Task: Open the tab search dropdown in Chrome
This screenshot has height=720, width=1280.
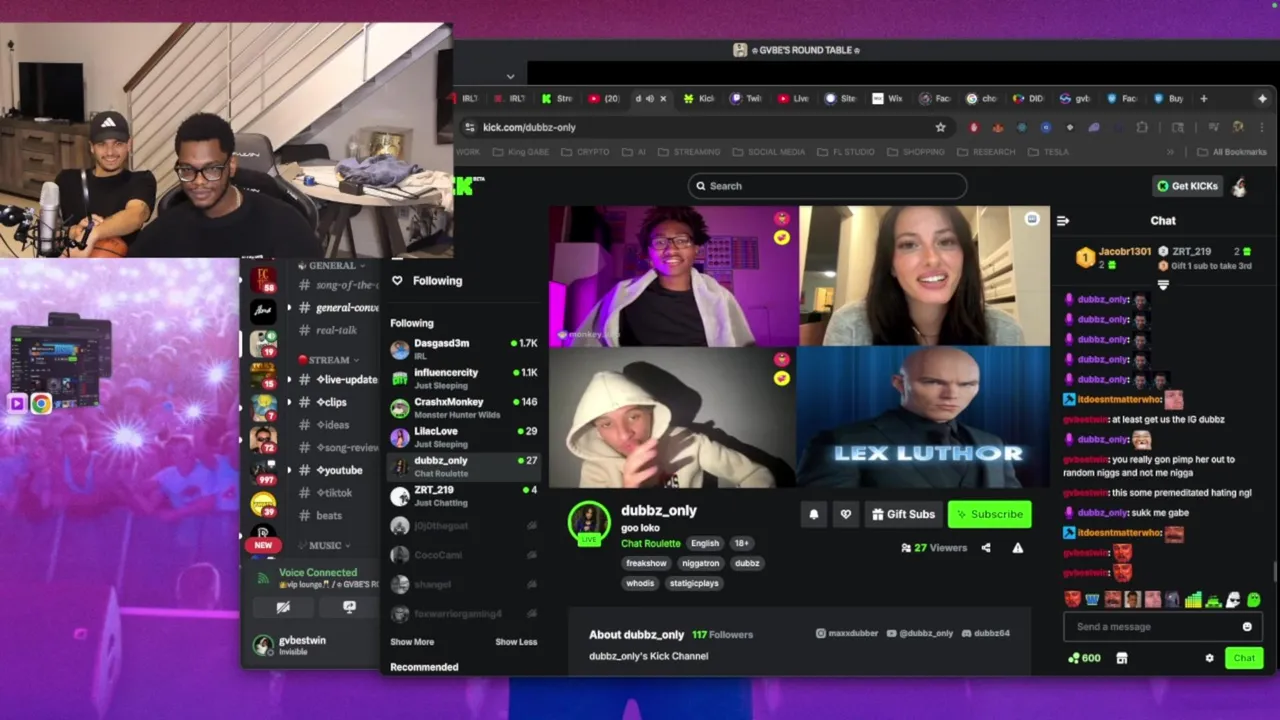Action: [x=510, y=76]
